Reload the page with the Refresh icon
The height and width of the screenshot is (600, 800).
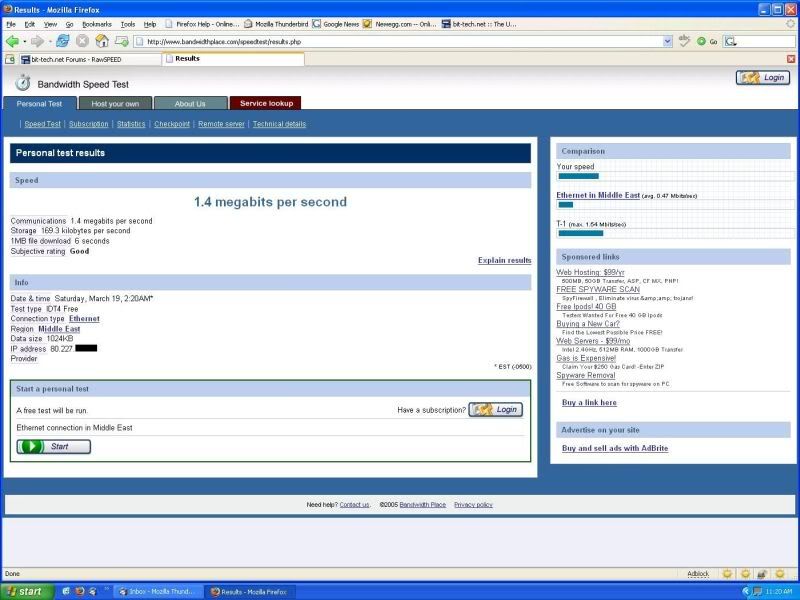tap(63, 41)
